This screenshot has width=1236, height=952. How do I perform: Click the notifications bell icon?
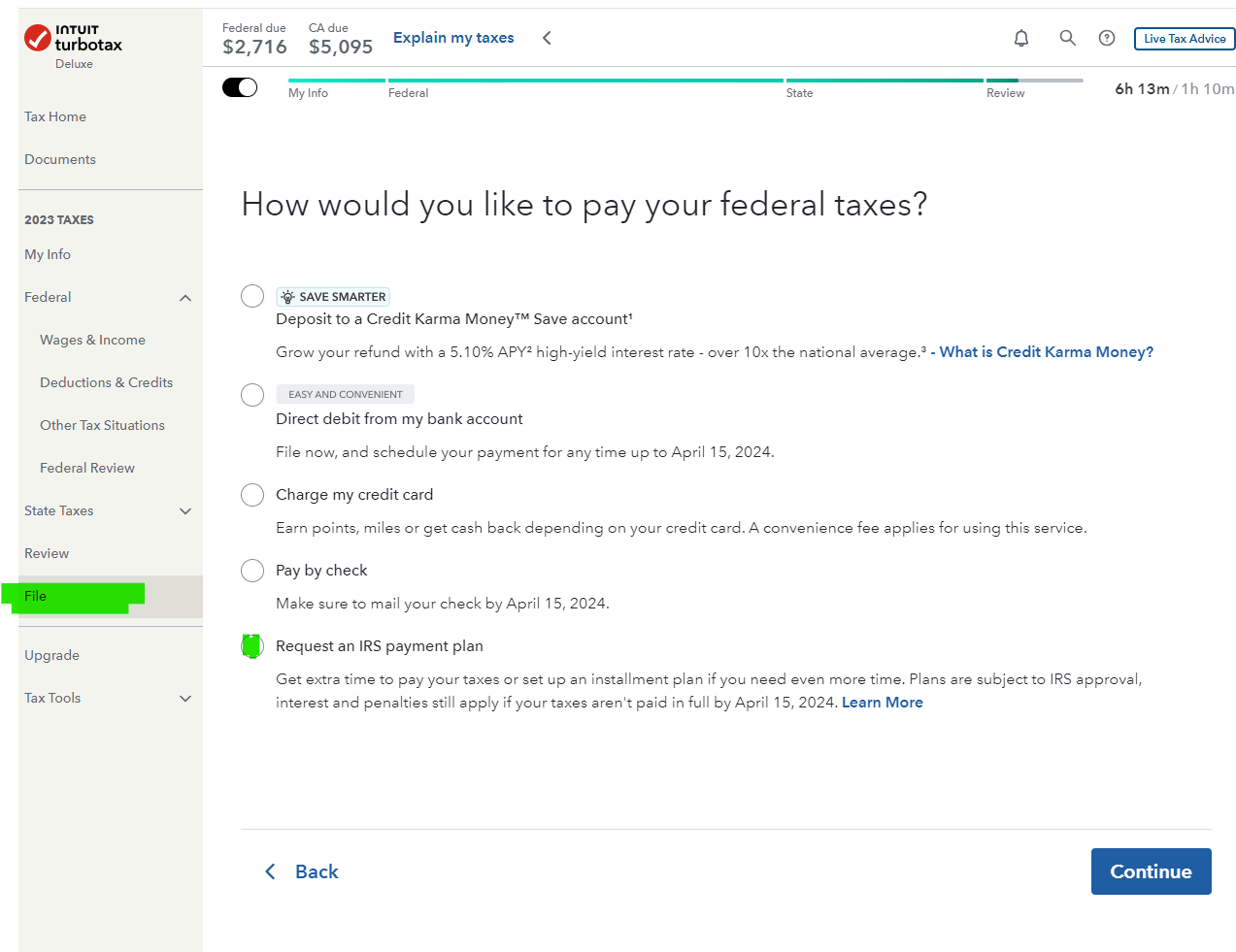click(1021, 38)
